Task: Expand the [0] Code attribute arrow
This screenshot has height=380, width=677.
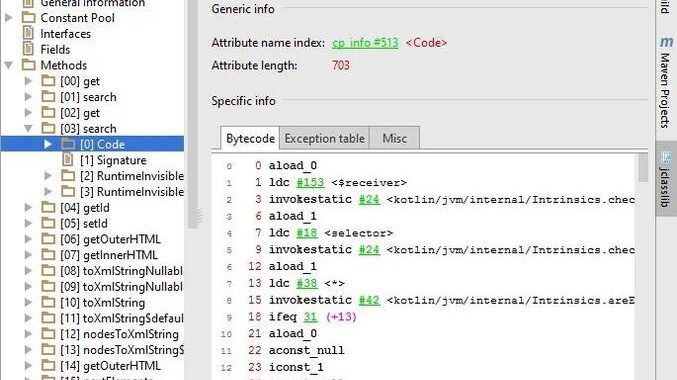Action: pyautogui.click(x=48, y=144)
